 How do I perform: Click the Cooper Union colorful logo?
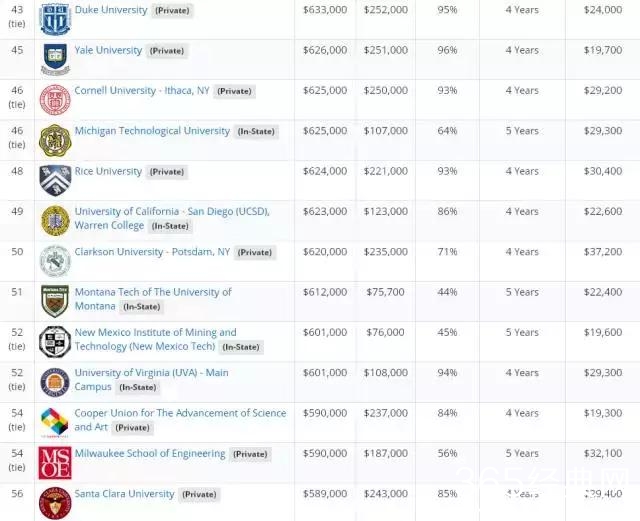[55, 422]
